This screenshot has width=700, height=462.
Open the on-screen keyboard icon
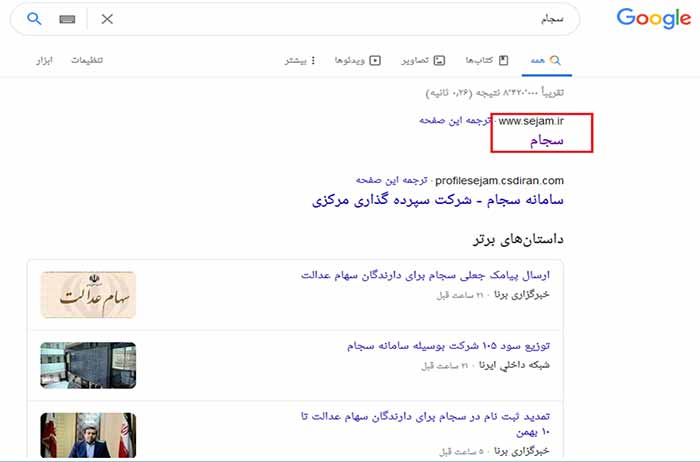[67, 19]
